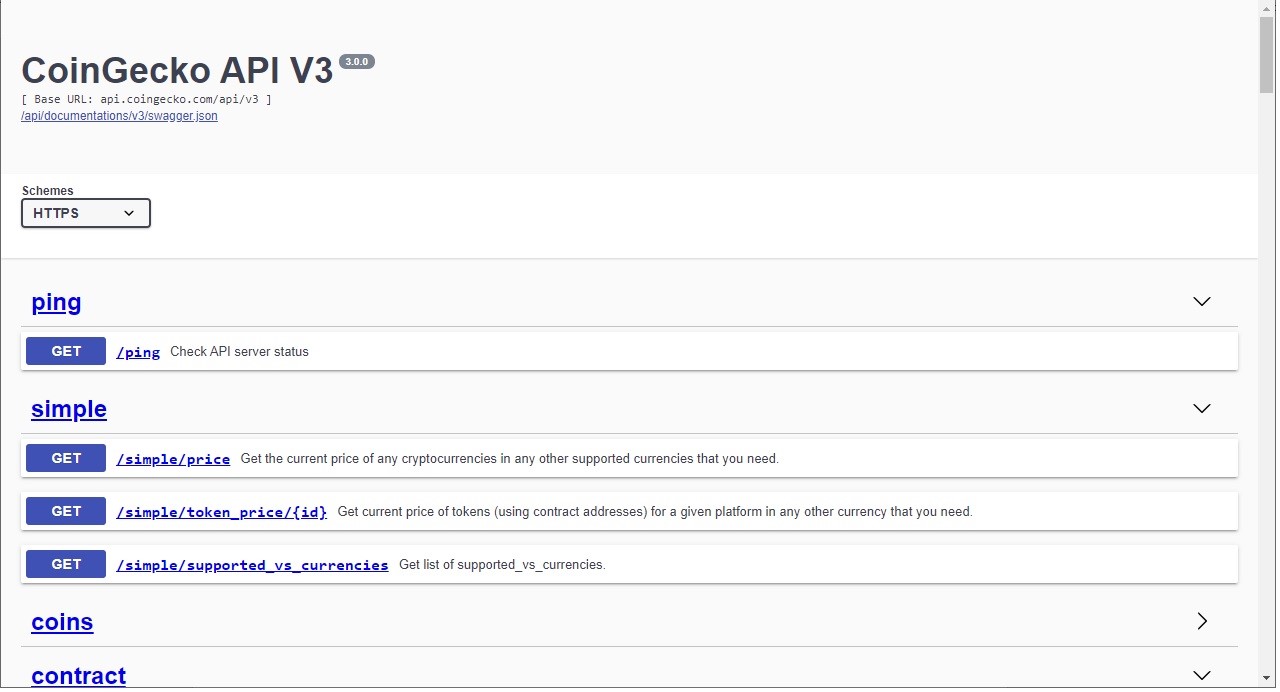Click GET button for /ping endpoint
The height and width of the screenshot is (692, 1280).
[66, 351]
